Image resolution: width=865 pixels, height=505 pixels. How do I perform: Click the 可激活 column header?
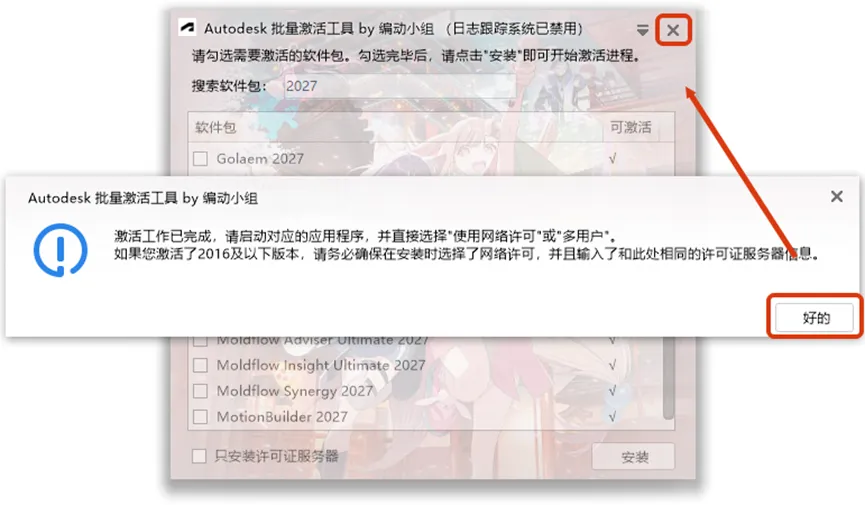click(x=631, y=127)
